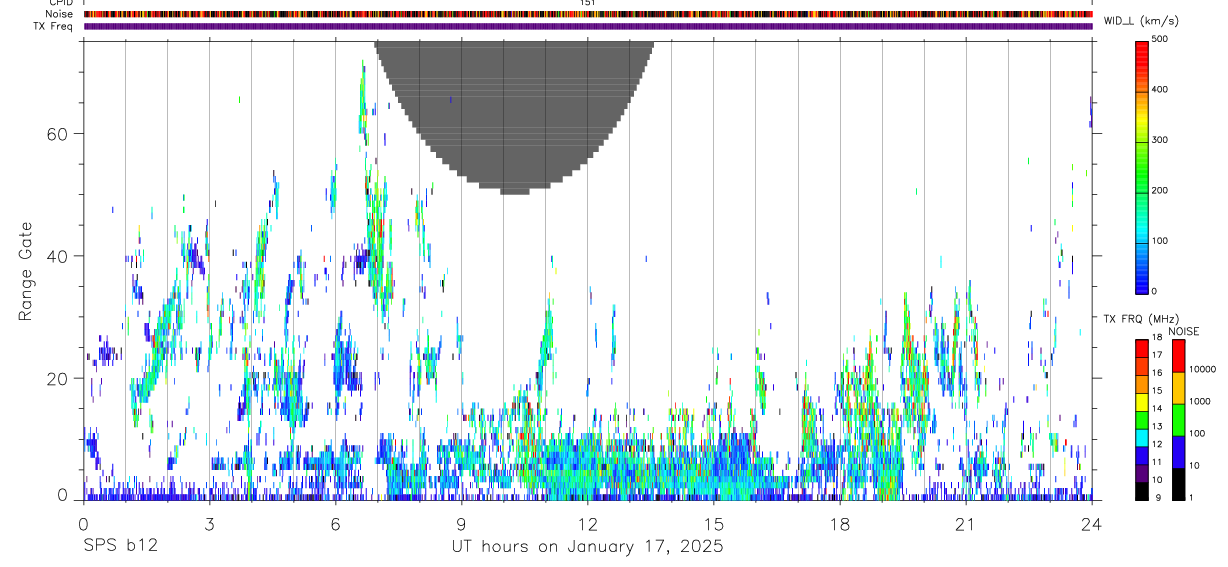Click the 10000 label in NOISE legend
This screenshot has height=567, width=1228.
coord(1202,369)
